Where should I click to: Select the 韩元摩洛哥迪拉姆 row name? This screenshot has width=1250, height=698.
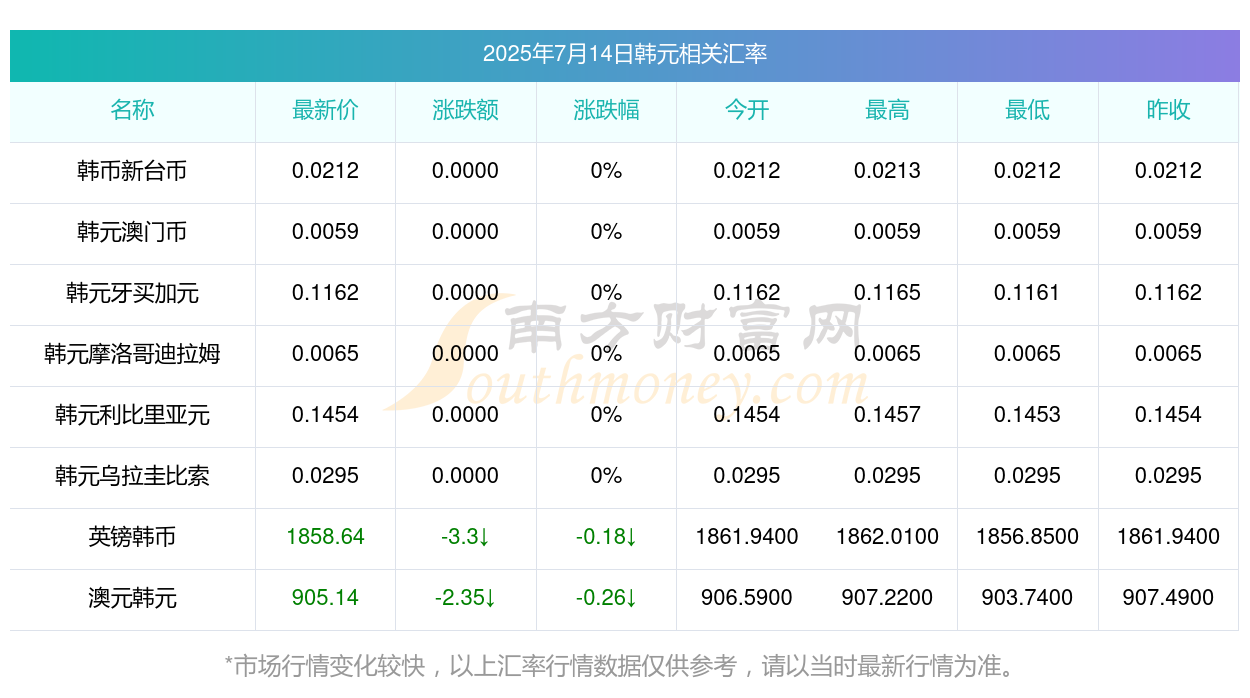[x=132, y=354]
